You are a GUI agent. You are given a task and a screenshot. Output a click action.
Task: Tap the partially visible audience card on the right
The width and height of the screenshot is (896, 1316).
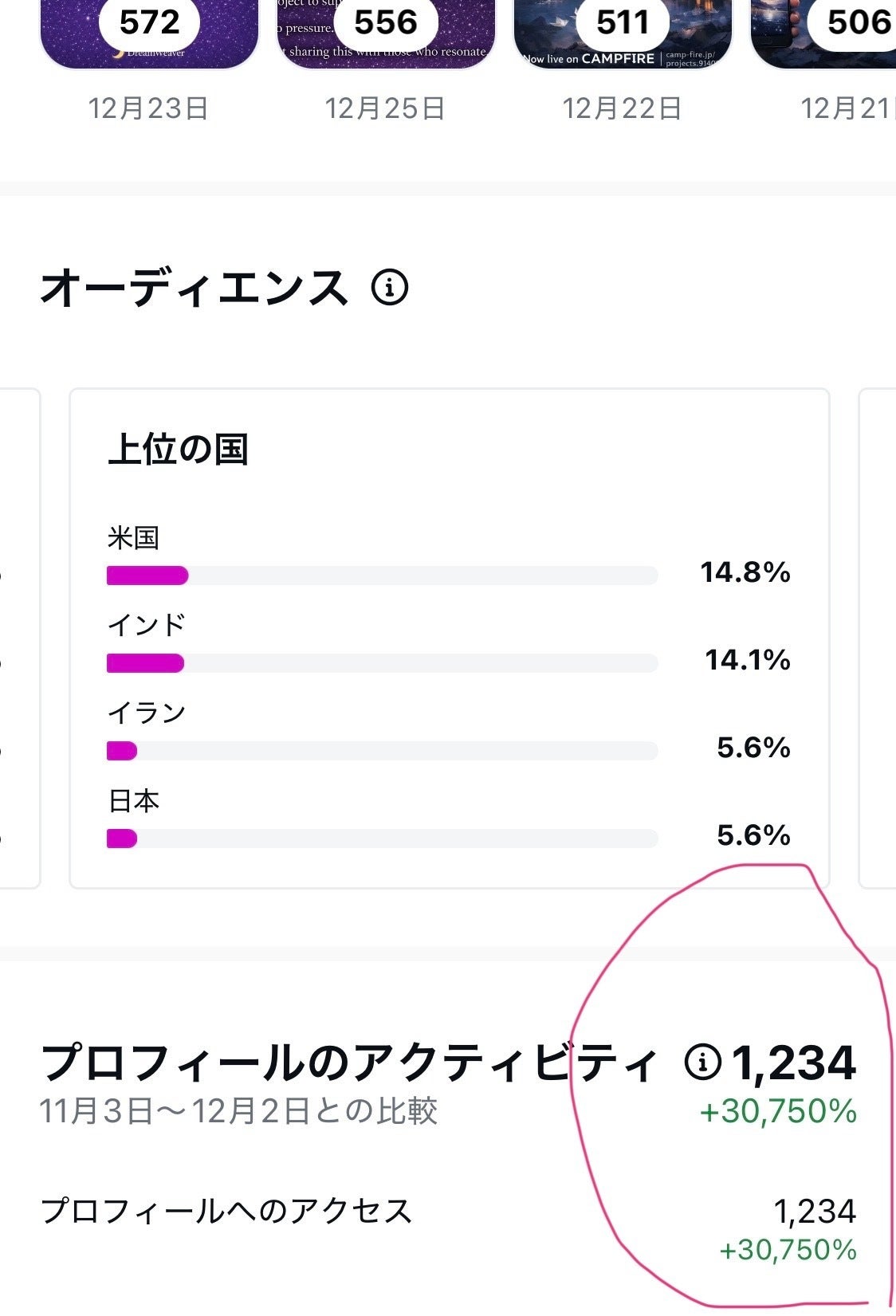(x=877, y=638)
